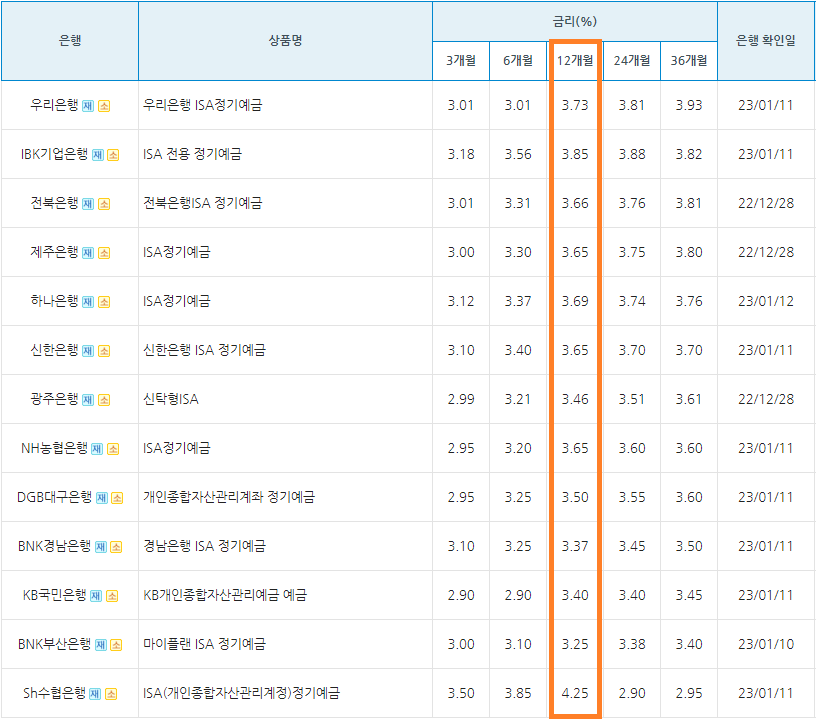Select the 3개월 column header
The width and height of the screenshot is (816, 719).
pos(461,61)
